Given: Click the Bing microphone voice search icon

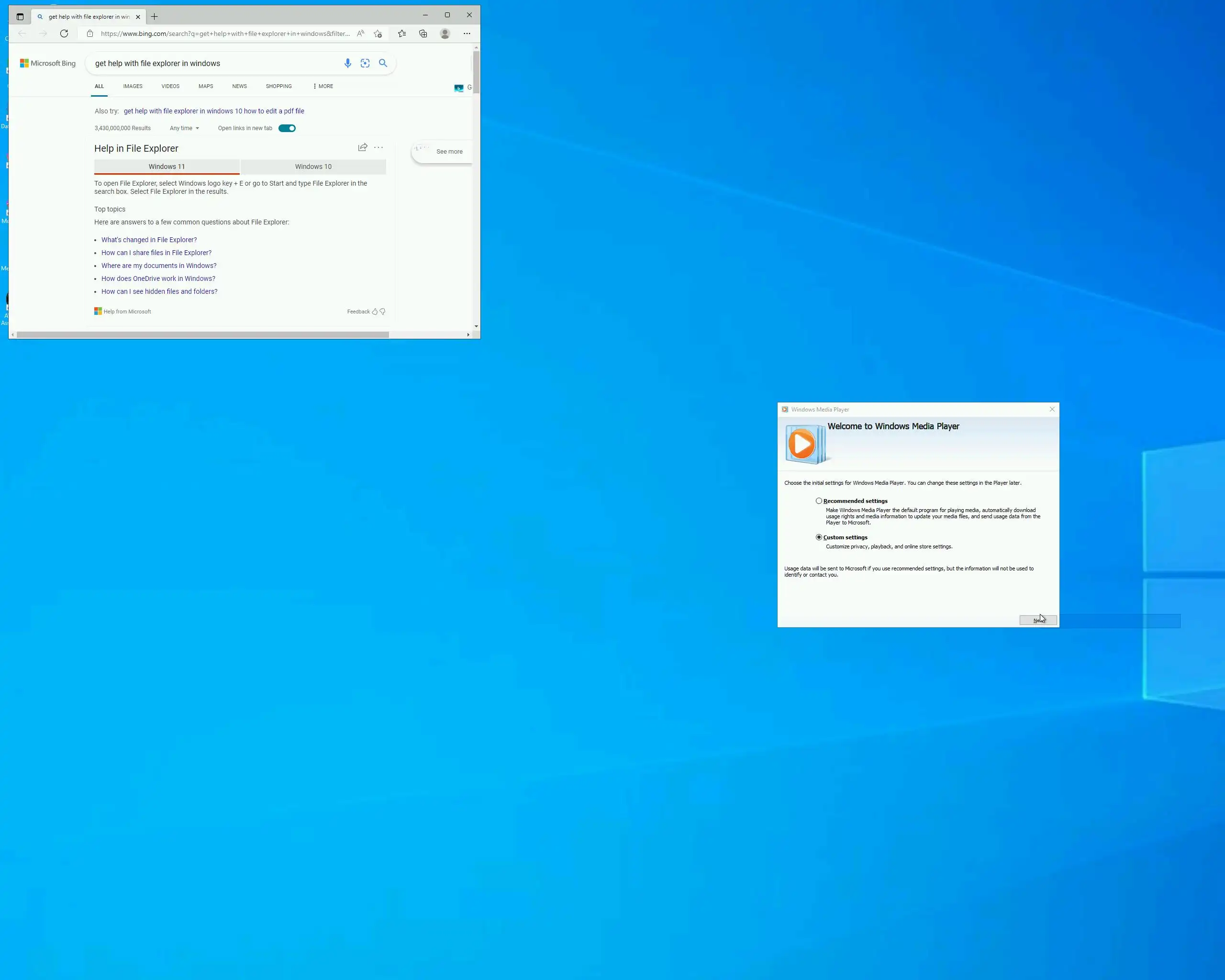Looking at the screenshot, I should point(348,63).
